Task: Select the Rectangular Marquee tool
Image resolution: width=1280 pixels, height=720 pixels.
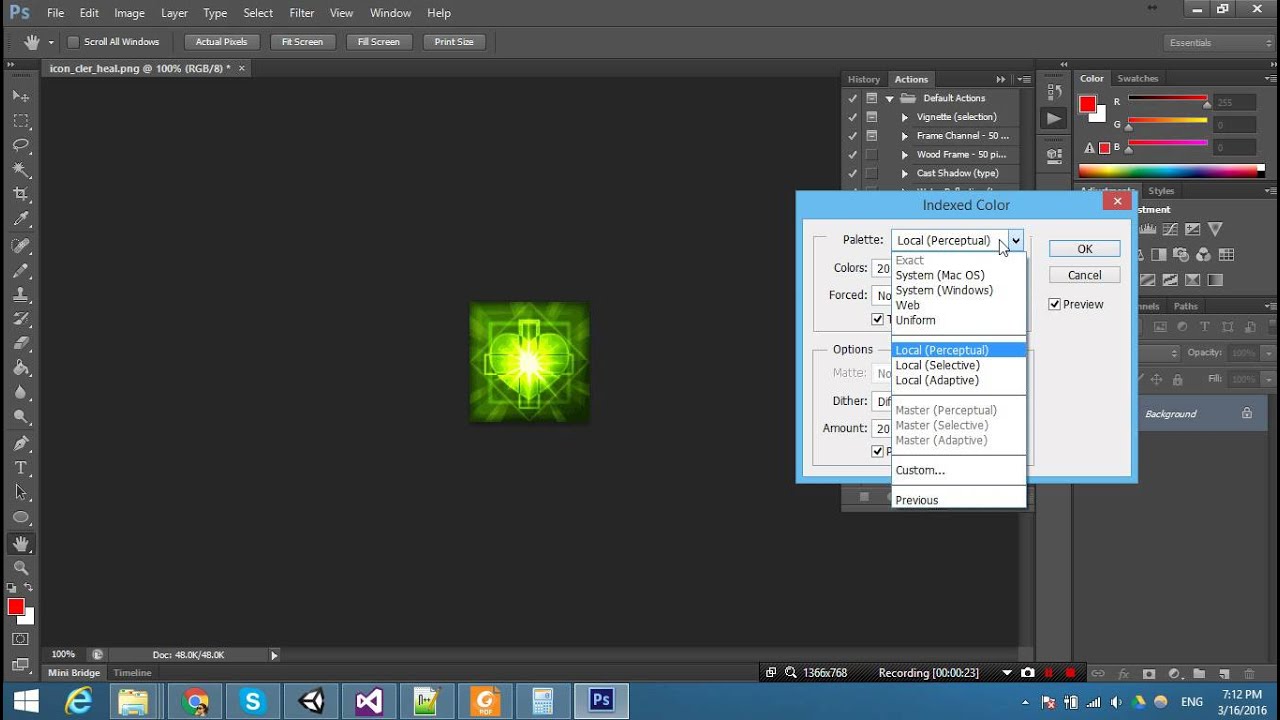Action: tap(20, 120)
